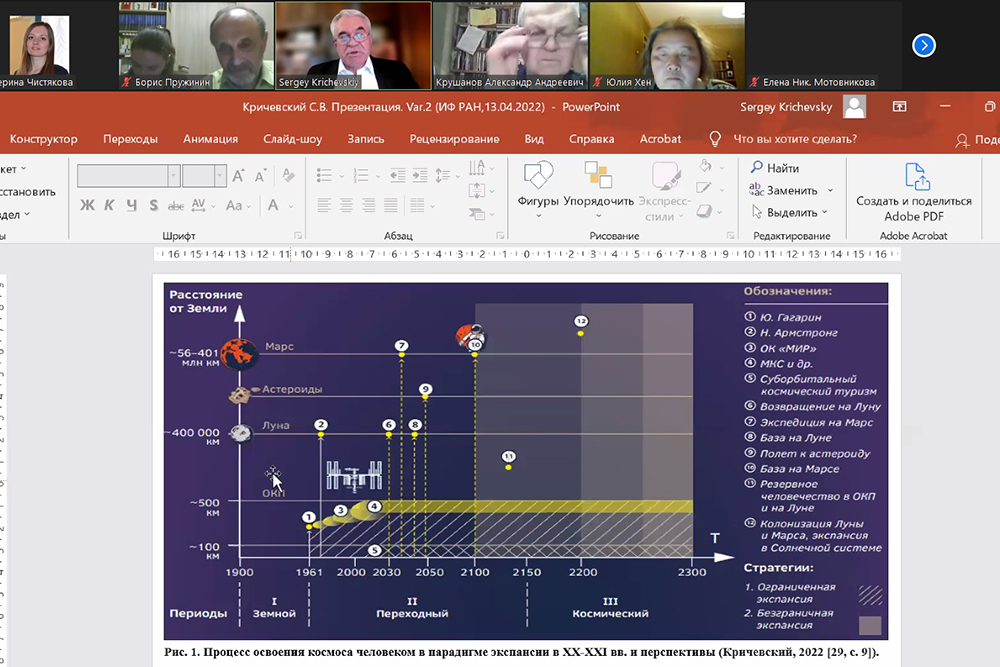
Task: Toggle italic formatting (К)
Action: pos(108,206)
